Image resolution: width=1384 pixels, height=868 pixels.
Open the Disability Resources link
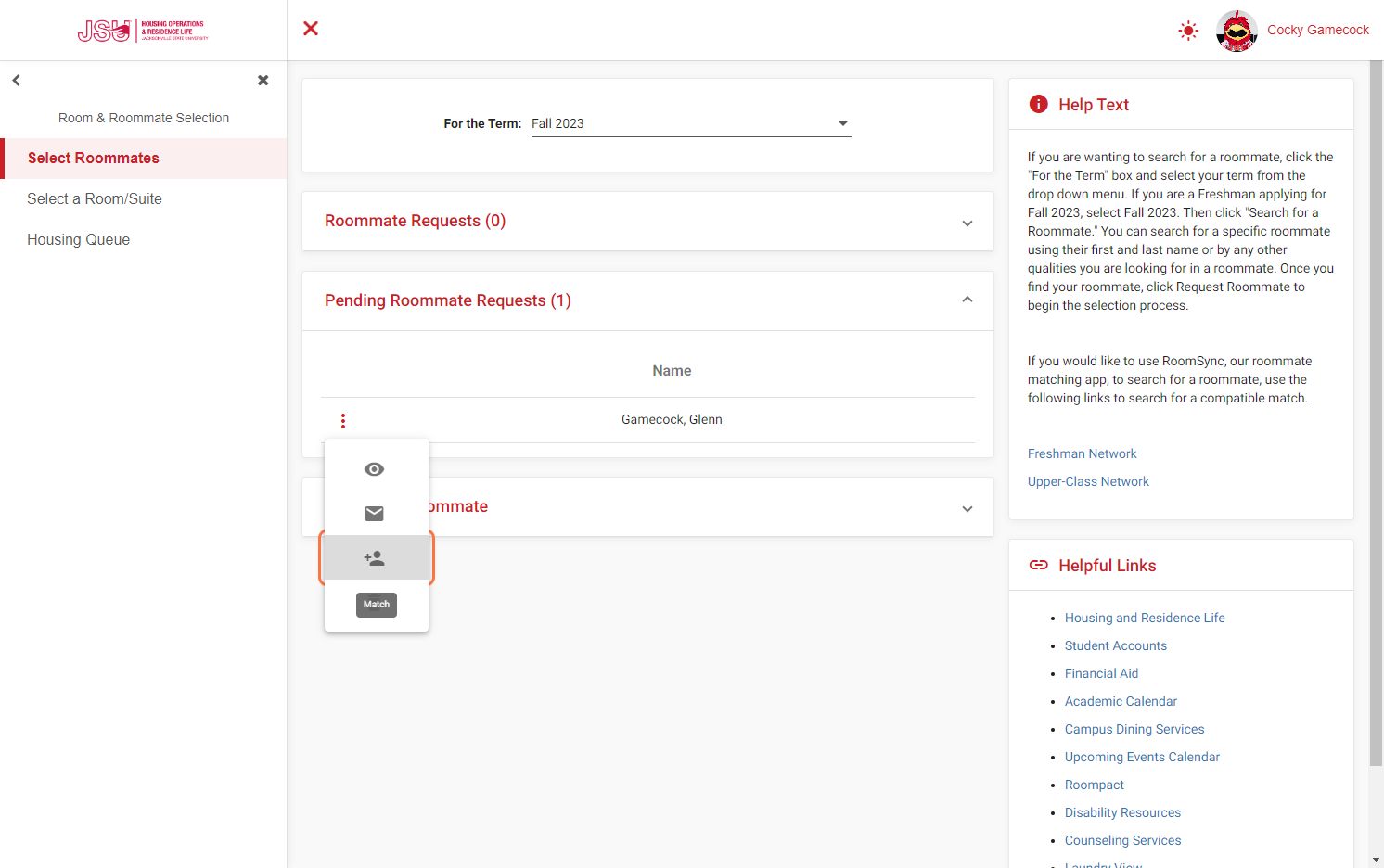pyautogui.click(x=1122, y=813)
